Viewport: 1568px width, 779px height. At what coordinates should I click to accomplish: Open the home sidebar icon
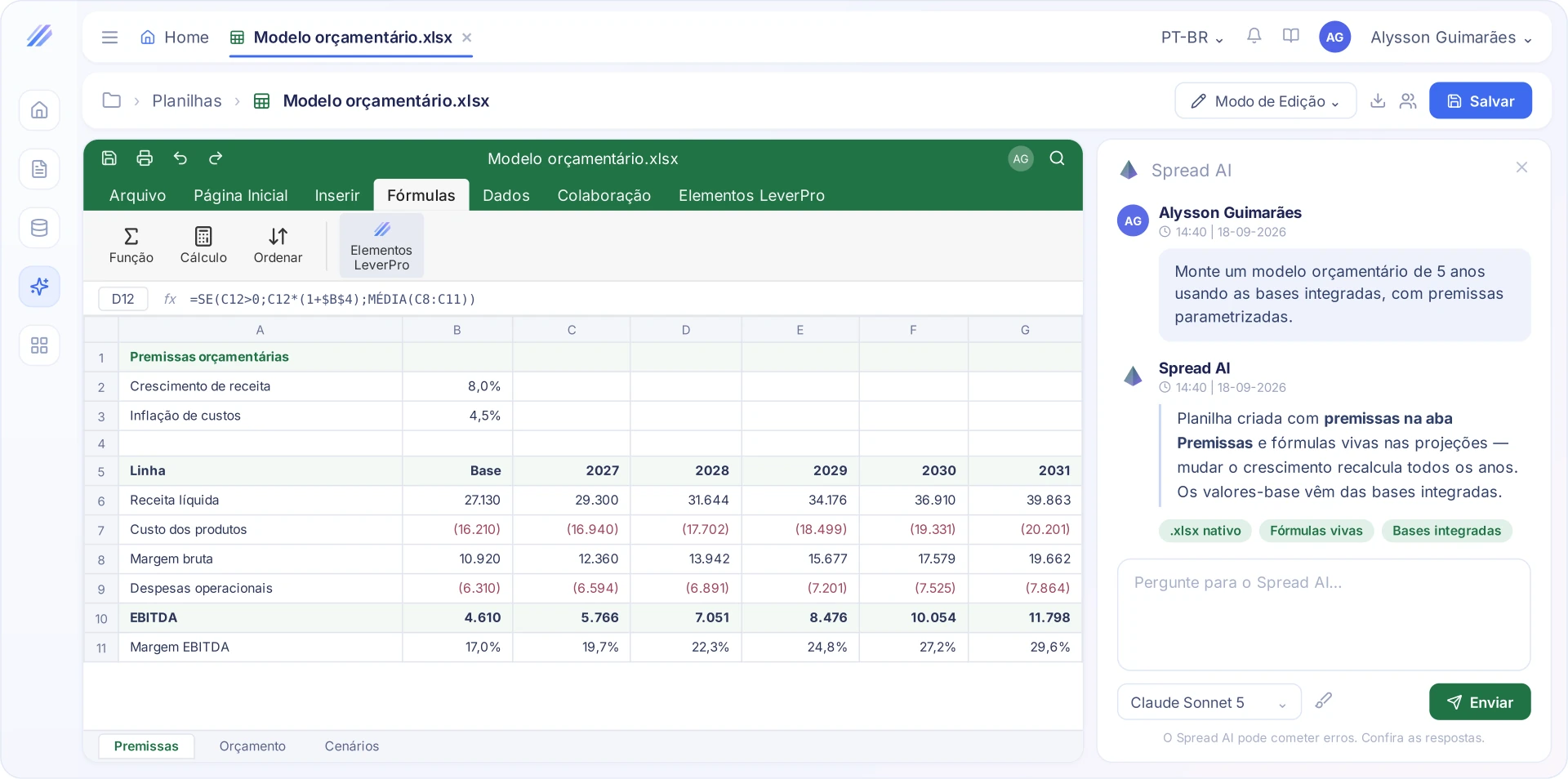pyautogui.click(x=39, y=110)
